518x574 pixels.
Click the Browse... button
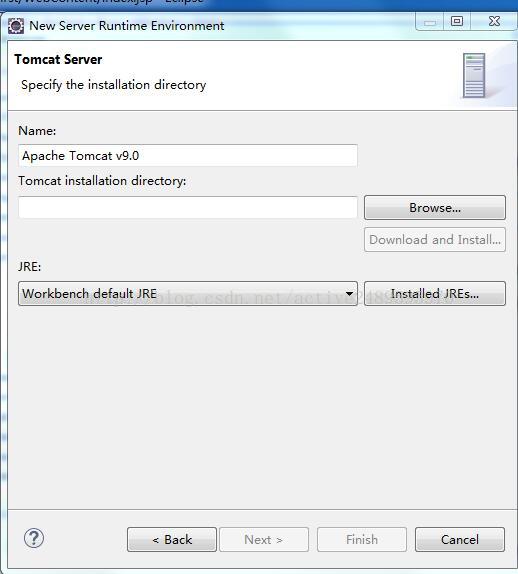[x=435, y=208]
